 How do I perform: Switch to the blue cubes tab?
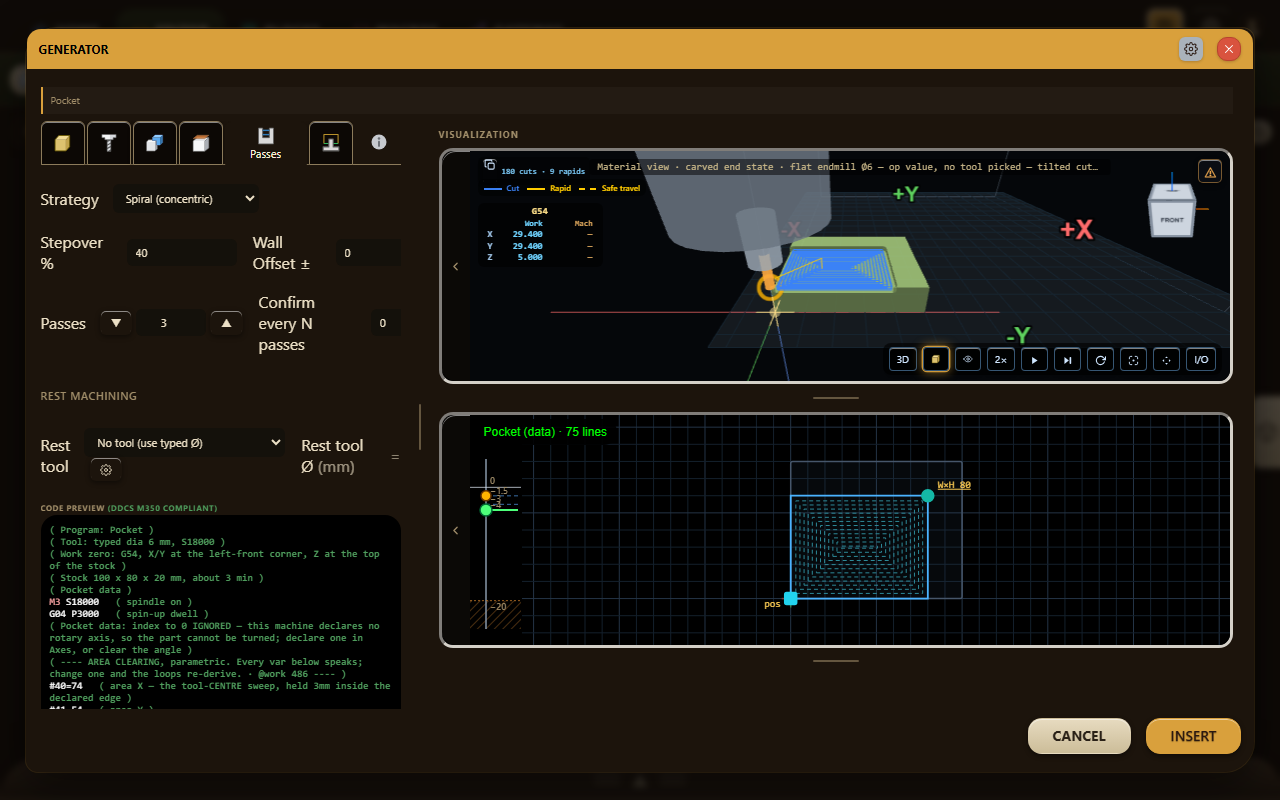(154, 143)
